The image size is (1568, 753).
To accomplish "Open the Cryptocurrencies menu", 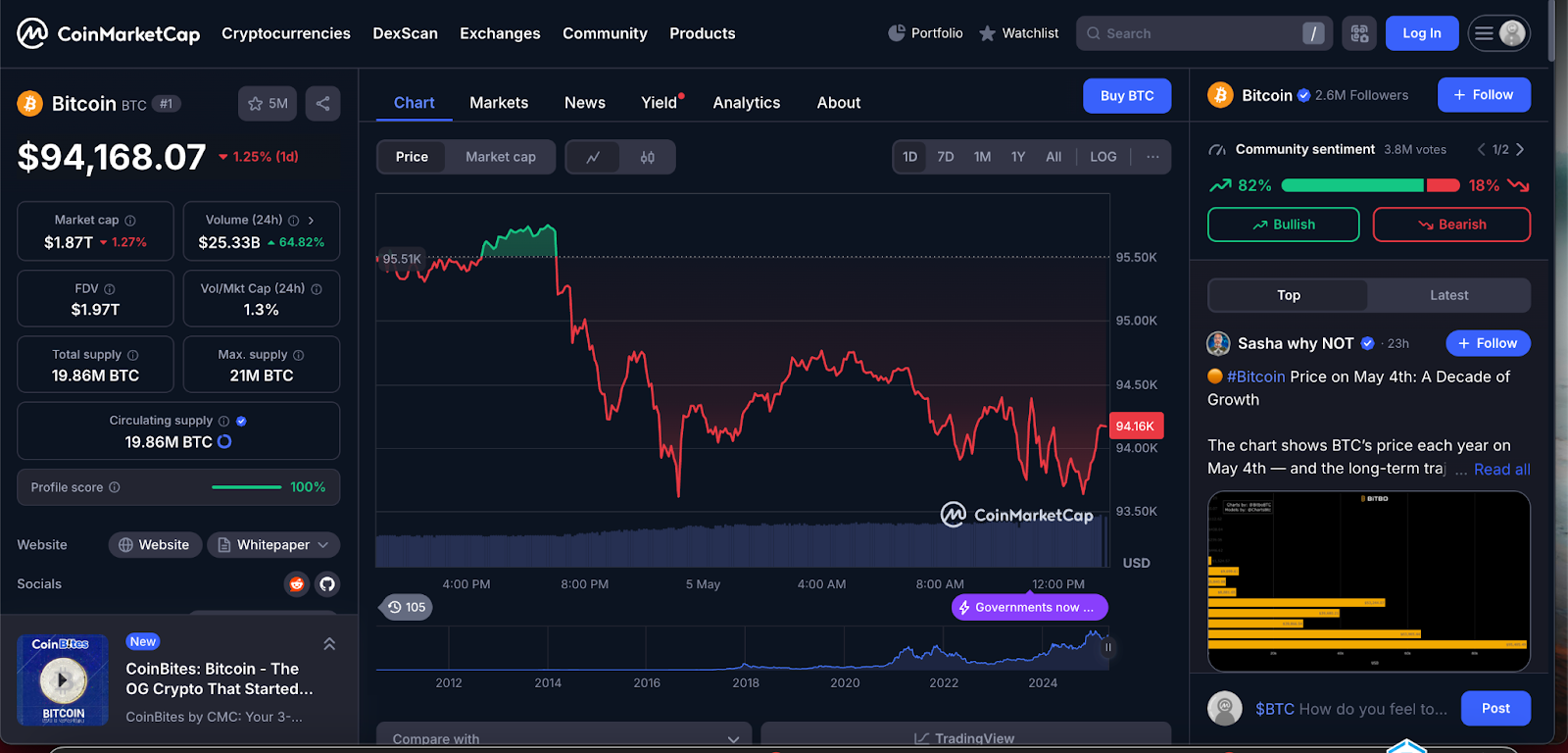I will point(286,33).
